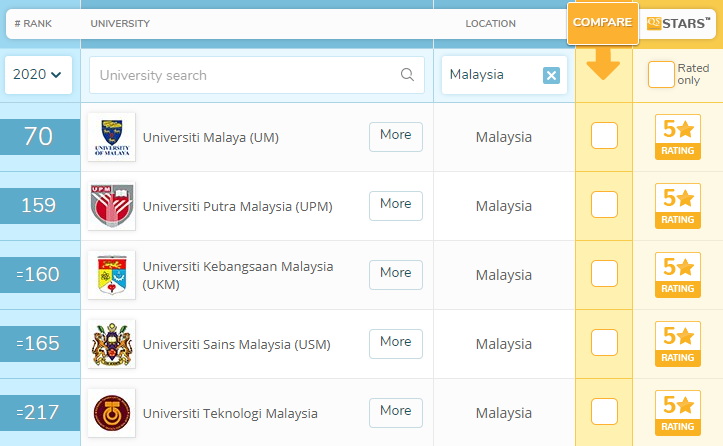Open the Malaysia location dropdown
Image resolution: width=723 pixels, height=446 pixels.
(504, 75)
